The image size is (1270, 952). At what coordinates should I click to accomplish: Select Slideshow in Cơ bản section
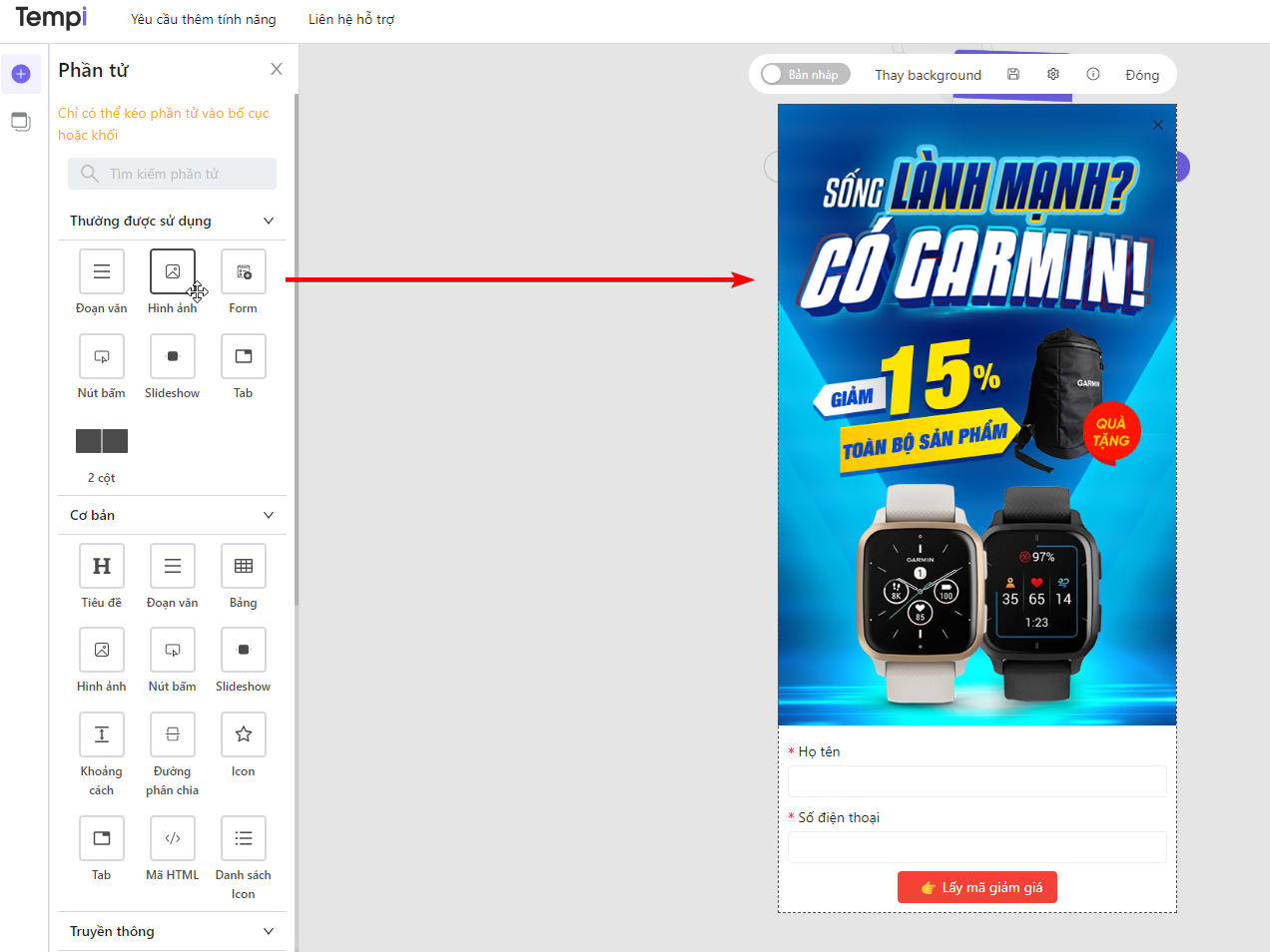[x=244, y=650]
